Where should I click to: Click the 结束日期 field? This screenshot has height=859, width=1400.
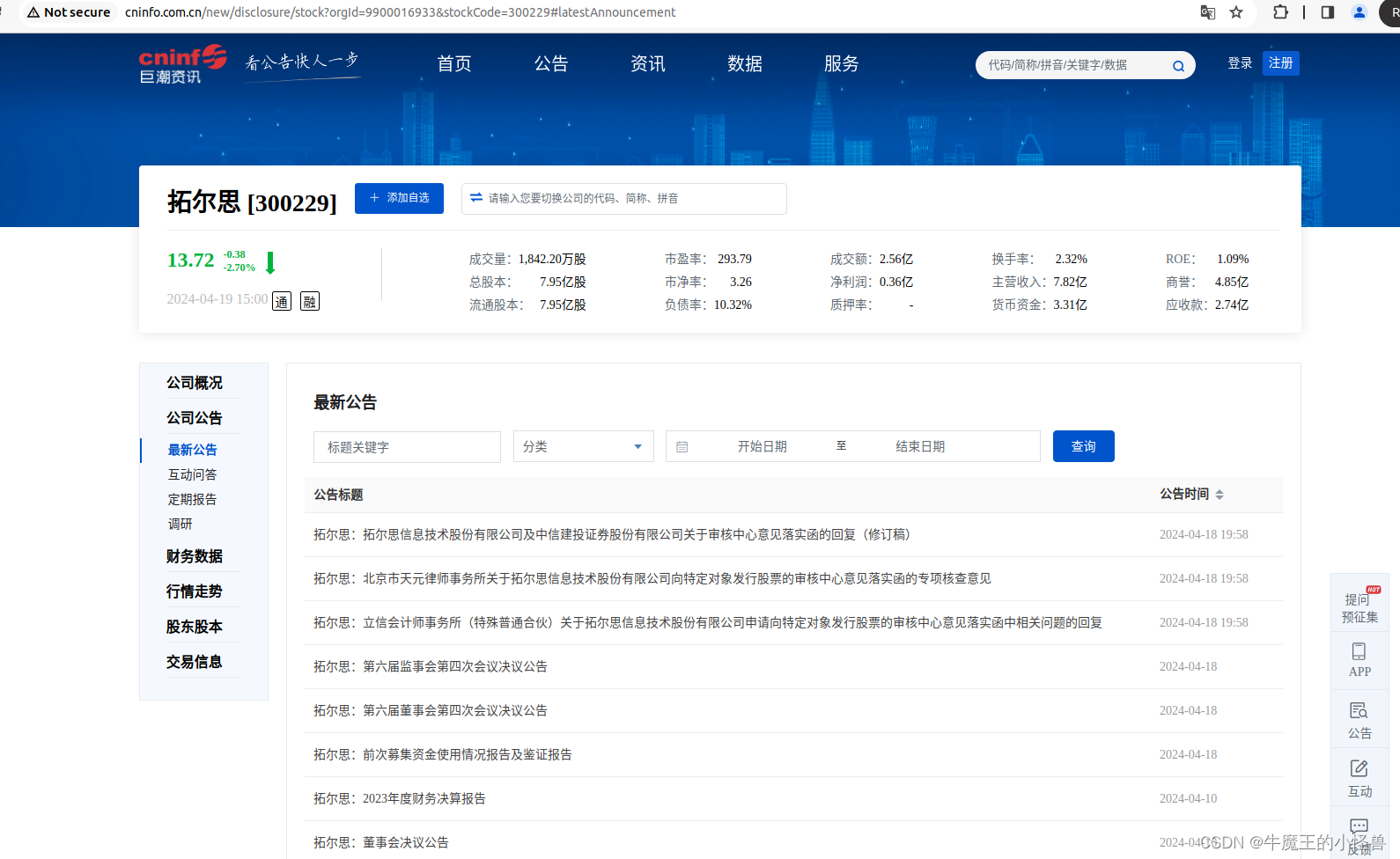pos(920,447)
